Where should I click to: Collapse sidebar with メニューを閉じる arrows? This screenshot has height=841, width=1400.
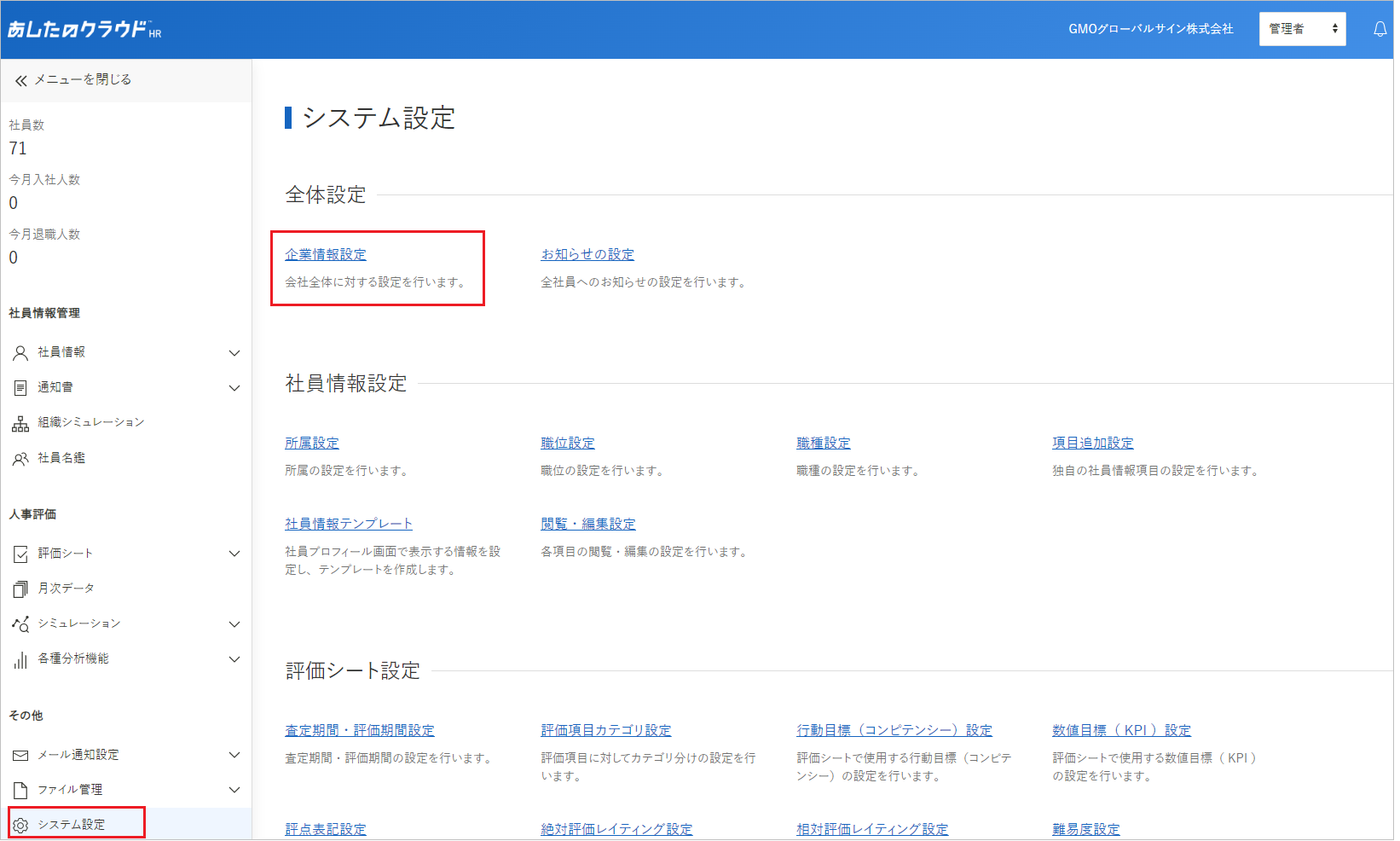tap(21, 80)
